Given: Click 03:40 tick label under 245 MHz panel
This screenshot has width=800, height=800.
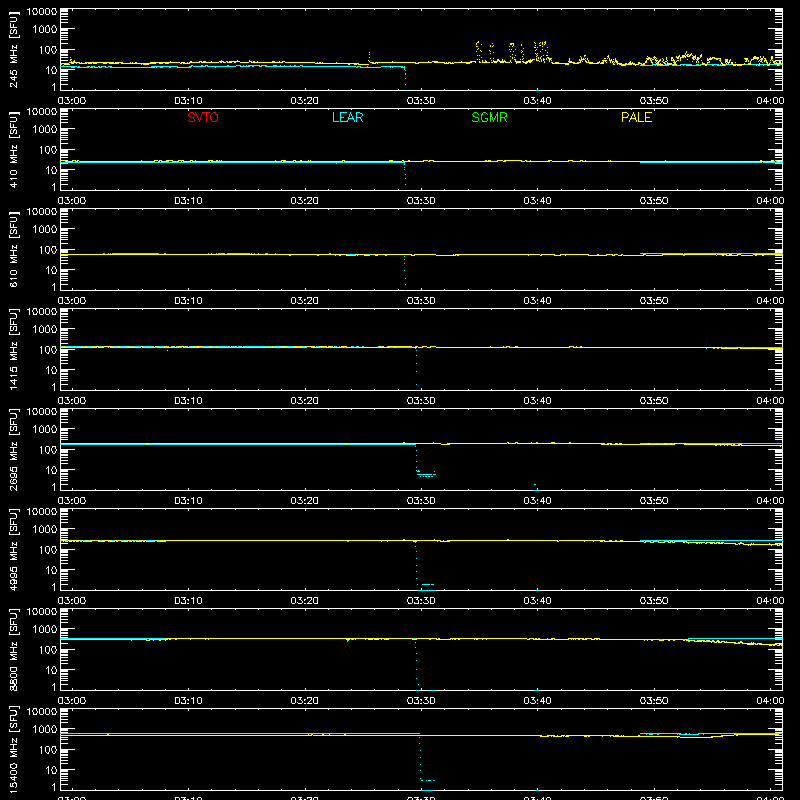Looking at the screenshot, I should pos(537,101).
